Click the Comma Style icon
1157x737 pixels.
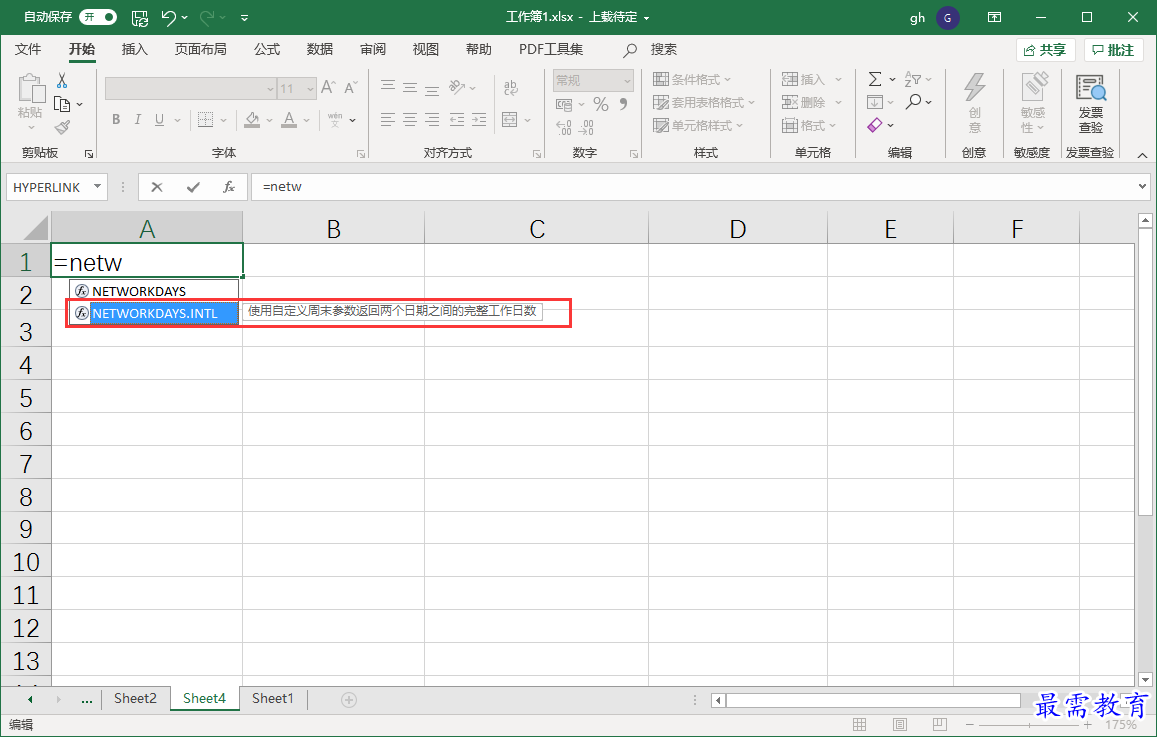pos(624,104)
